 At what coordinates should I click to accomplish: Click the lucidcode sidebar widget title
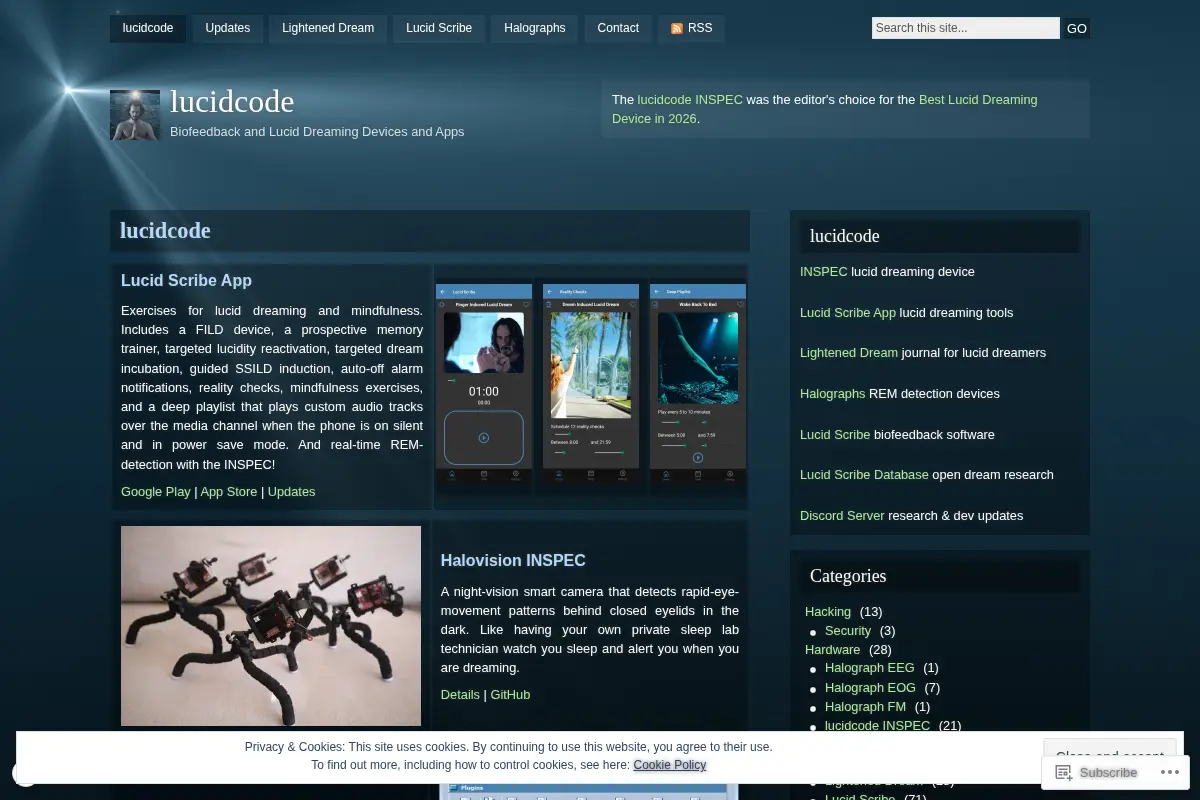tap(845, 237)
